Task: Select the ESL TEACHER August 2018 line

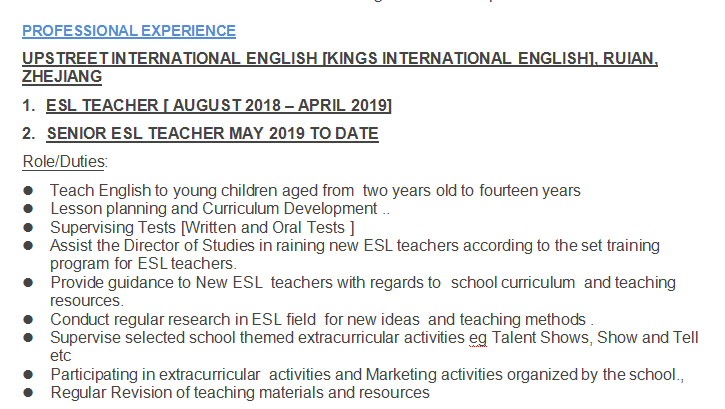Action: [219, 105]
